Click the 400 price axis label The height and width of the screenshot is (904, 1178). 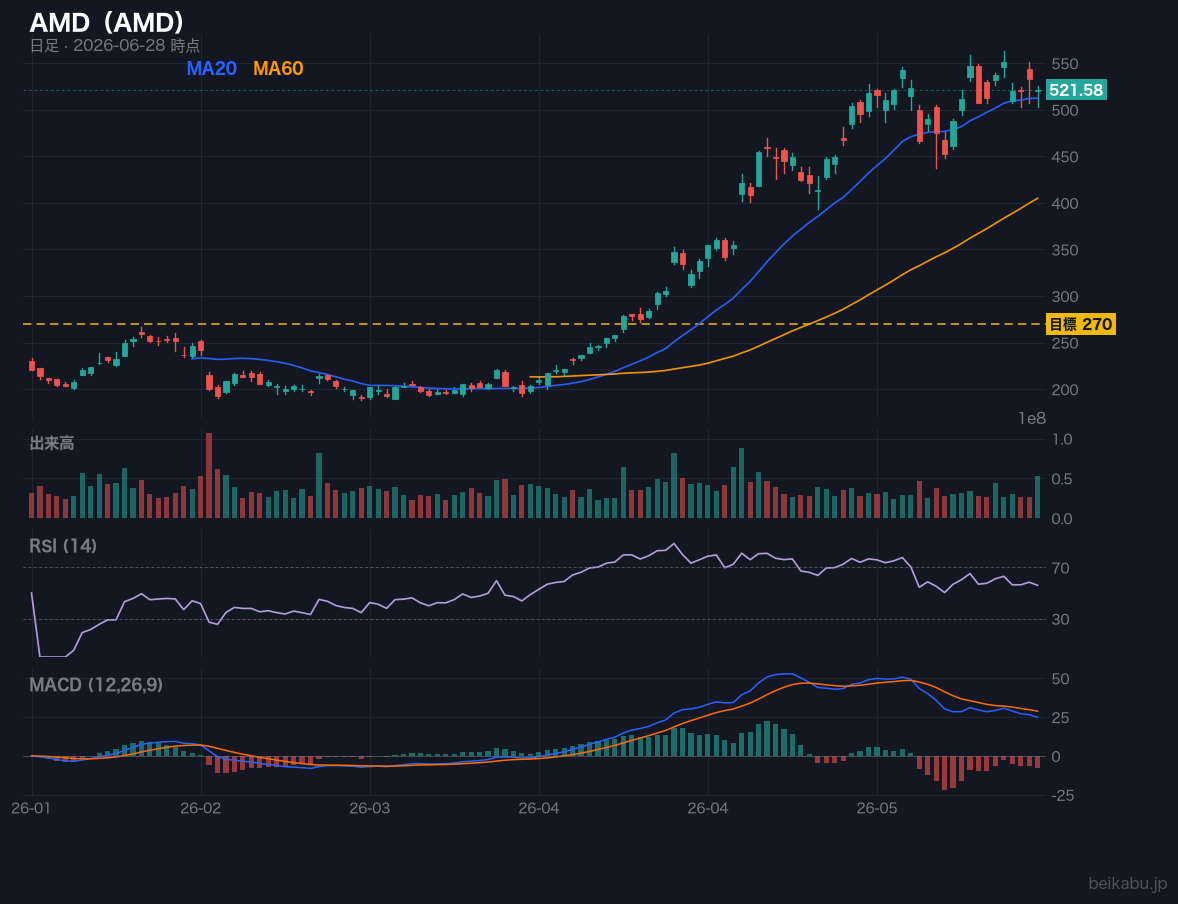pyautogui.click(x=1065, y=204)
